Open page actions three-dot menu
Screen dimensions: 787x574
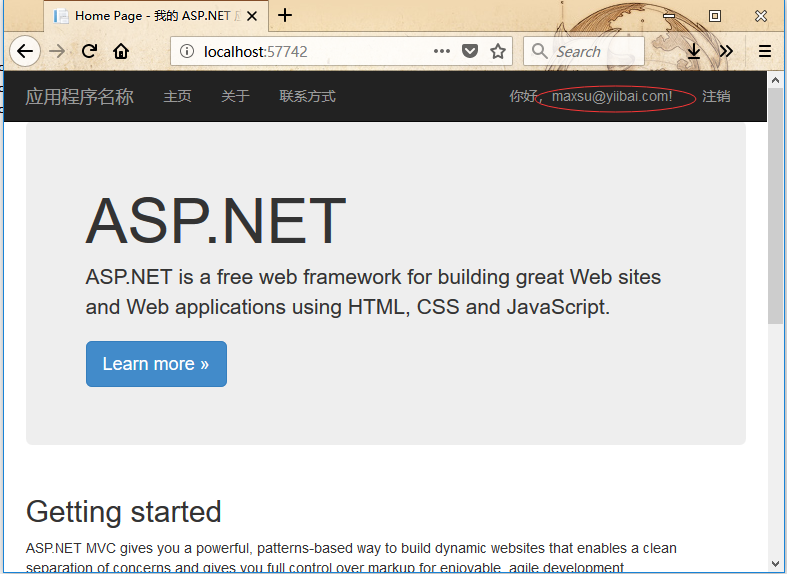coord(441,51)
